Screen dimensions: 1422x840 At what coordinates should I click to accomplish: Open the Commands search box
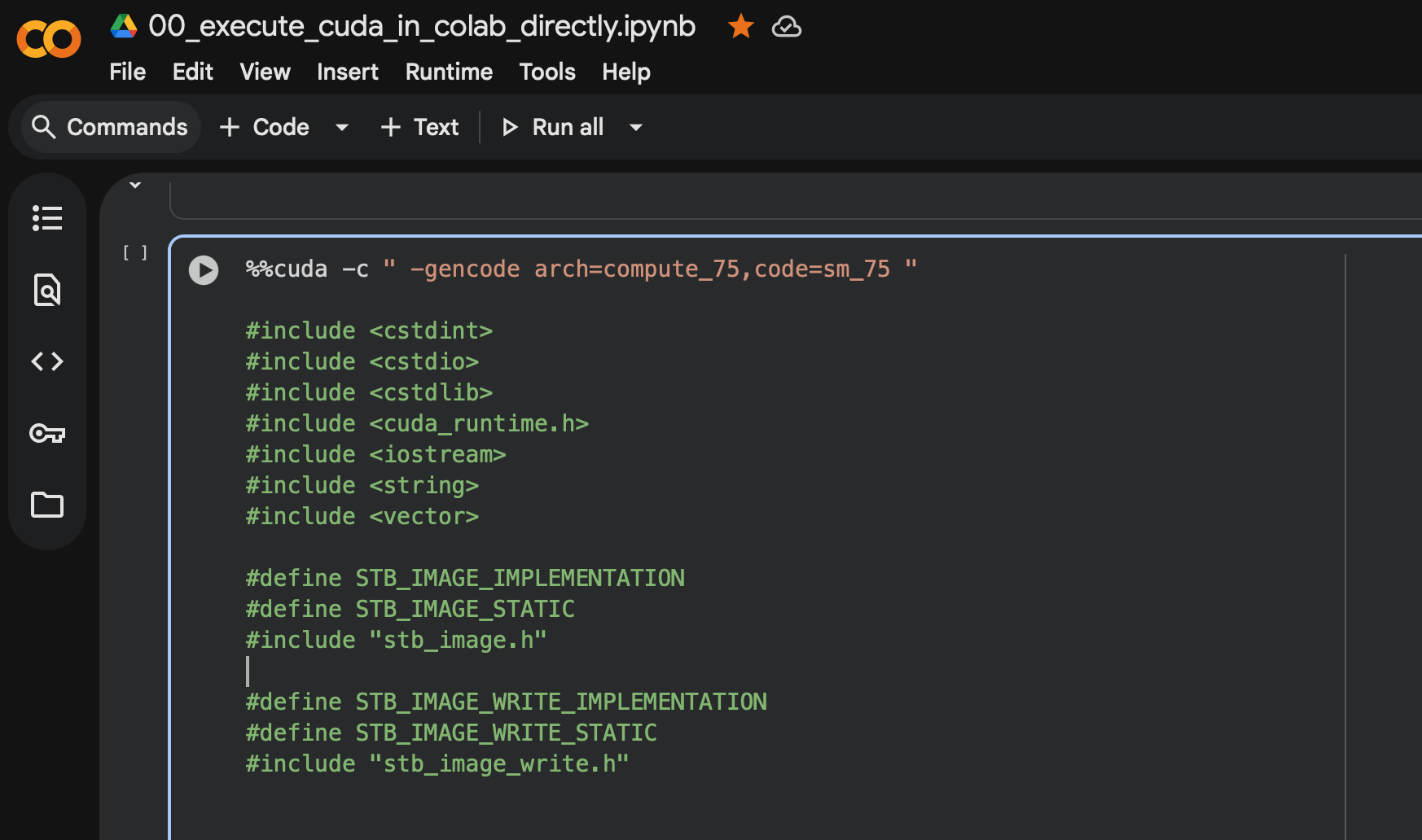[x=111, y=127]
